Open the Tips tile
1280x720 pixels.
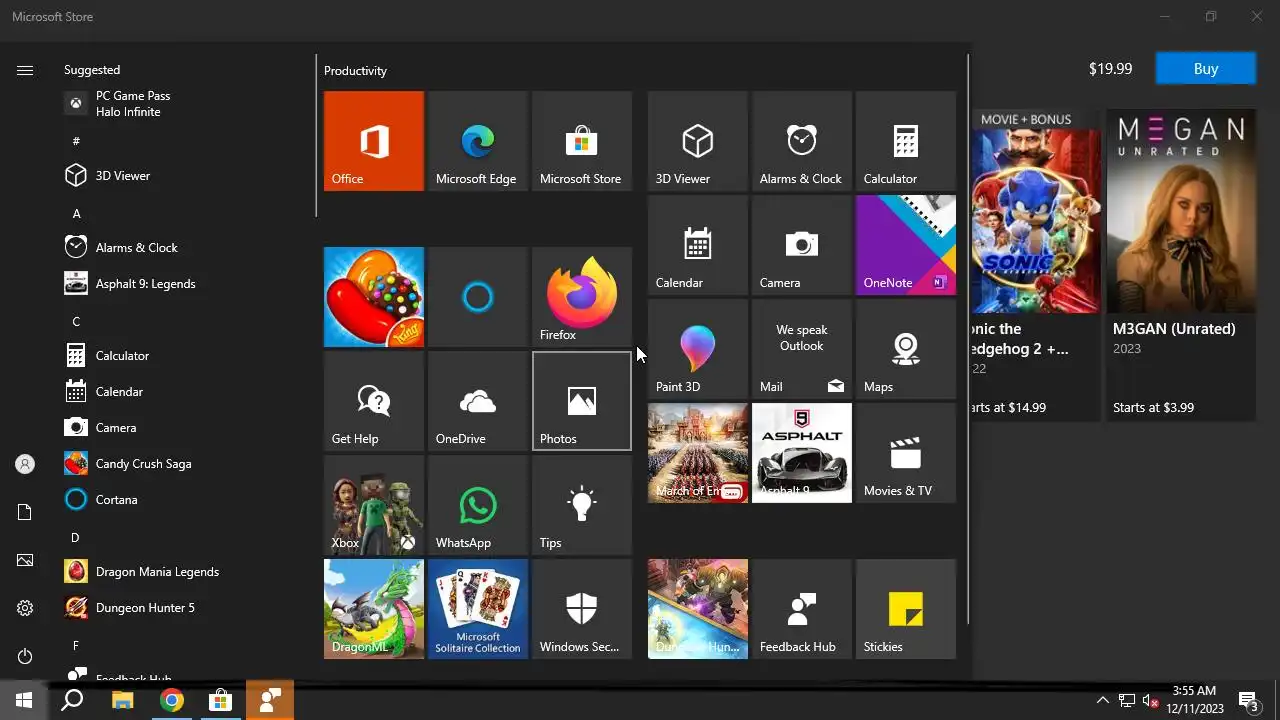[x=582, y=505]
